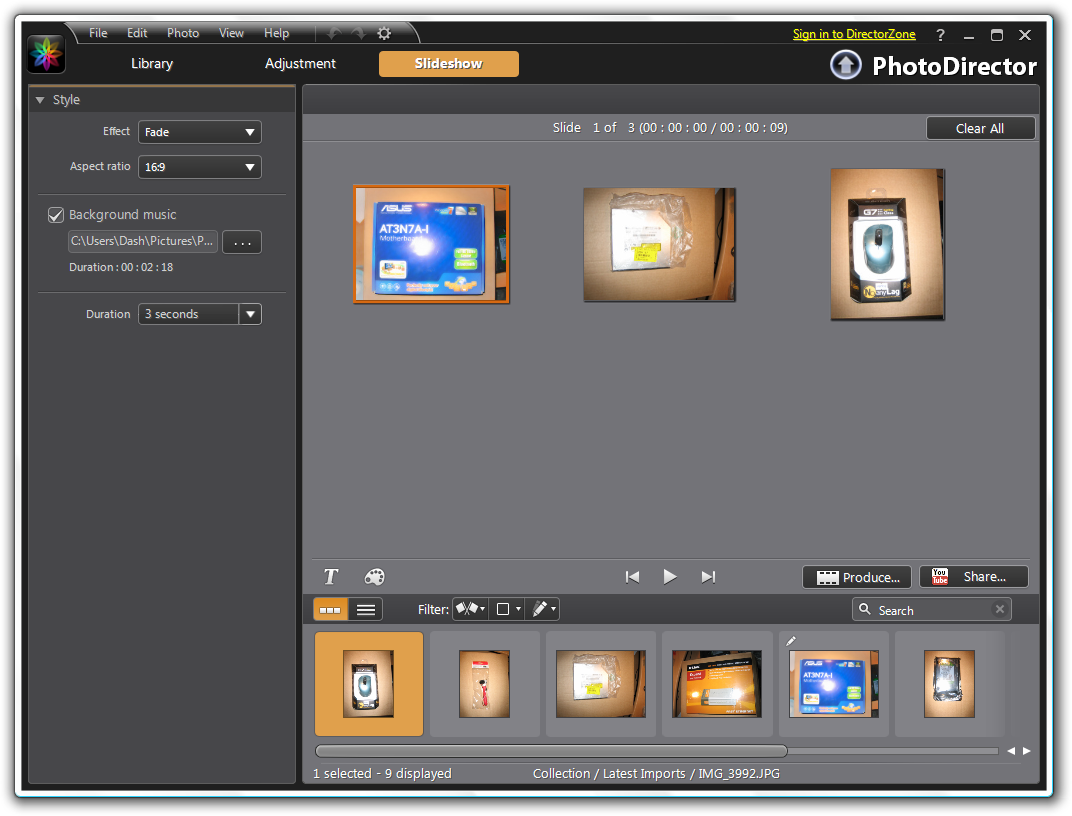Open the Help menu

276,33
